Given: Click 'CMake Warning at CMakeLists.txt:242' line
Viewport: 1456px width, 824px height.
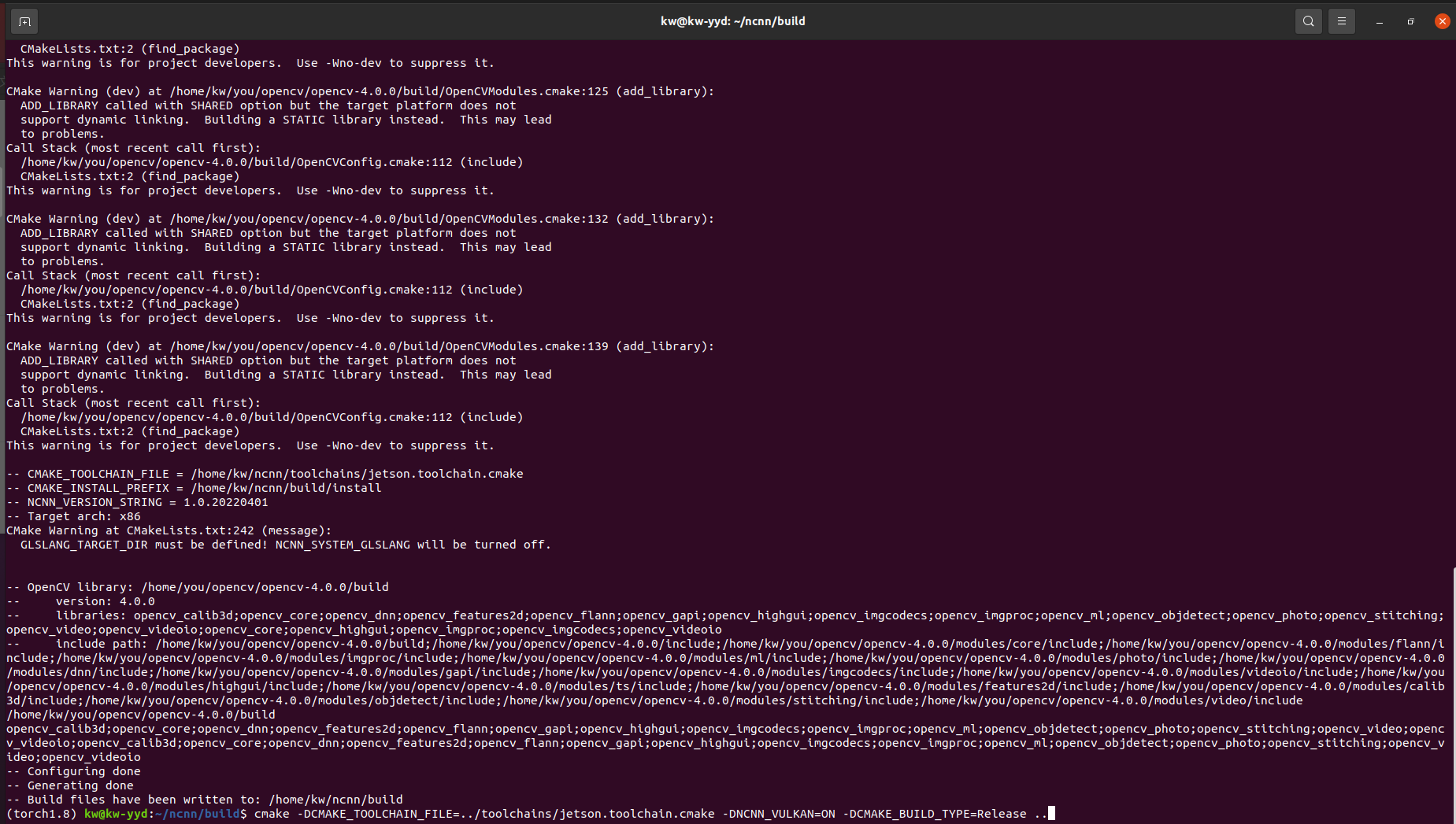Looking at the screenshot, I should (169, 530).
